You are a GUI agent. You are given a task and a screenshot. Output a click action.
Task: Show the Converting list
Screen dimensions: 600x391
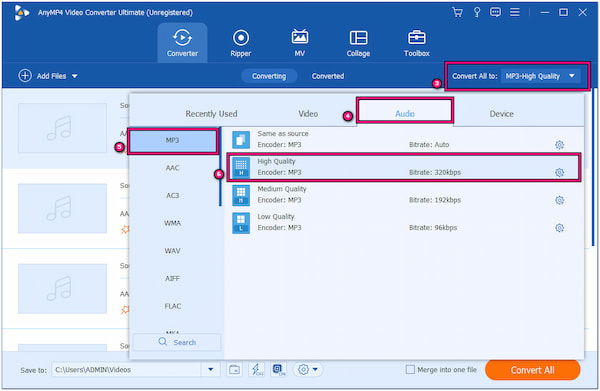(269, 76)
